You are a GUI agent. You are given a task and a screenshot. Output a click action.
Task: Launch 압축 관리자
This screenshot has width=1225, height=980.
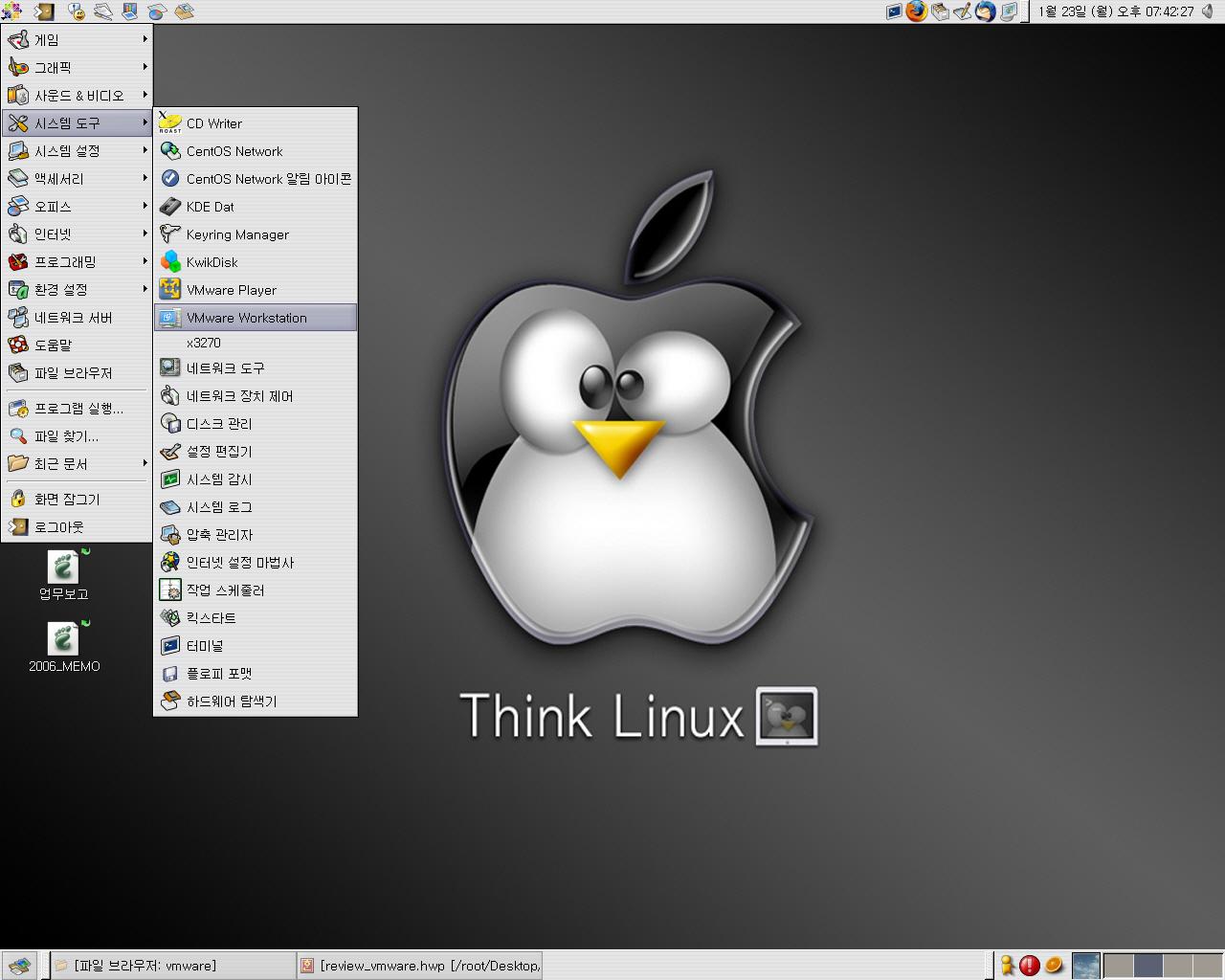(x=256, y=534)
